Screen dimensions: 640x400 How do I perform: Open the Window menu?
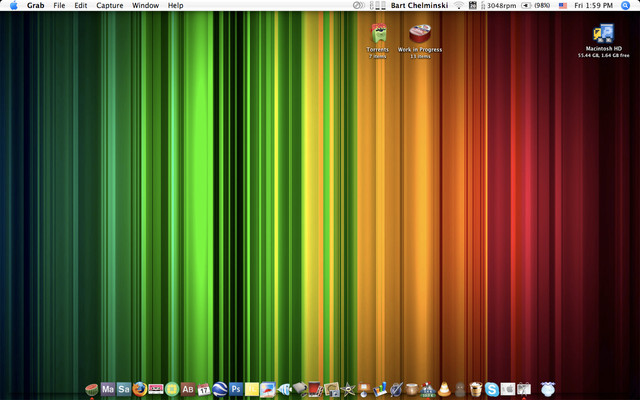click(x=145, y=6)
